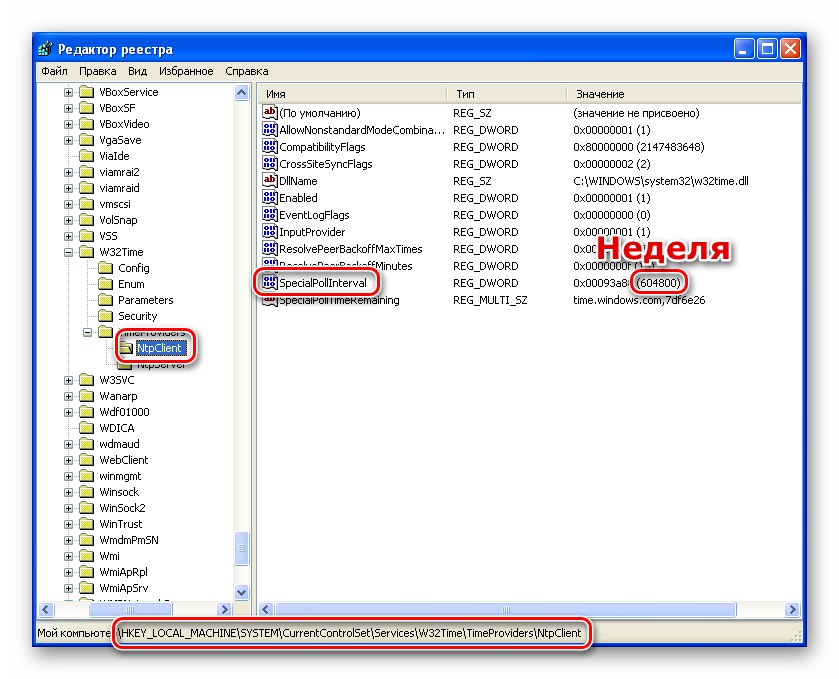
Task: Click the time.windows.com,7df6e26 value
Action: tap(639, 300)
